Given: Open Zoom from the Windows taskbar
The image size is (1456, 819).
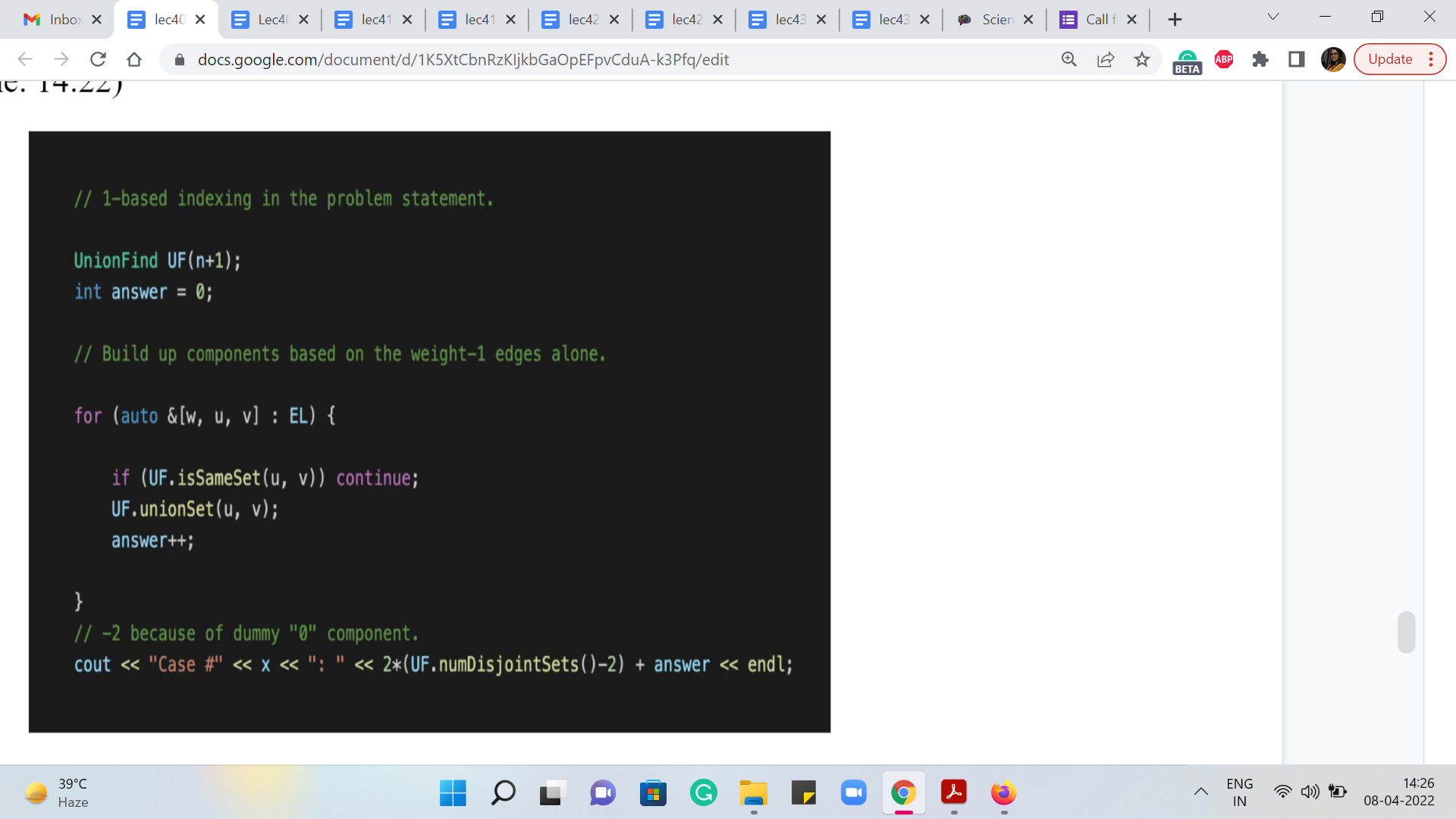Looking at the screenshot, I should (853, 793).
